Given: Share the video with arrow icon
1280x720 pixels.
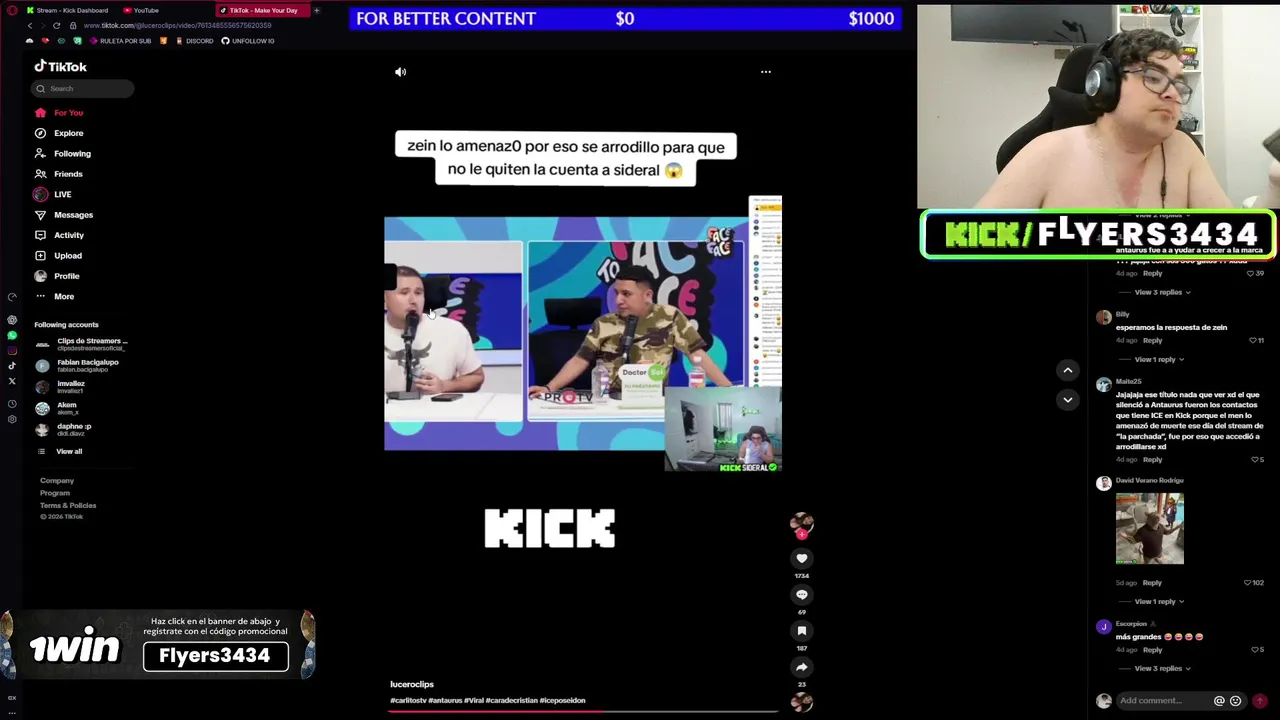Looking at the screenshot, I should point(802,667).
